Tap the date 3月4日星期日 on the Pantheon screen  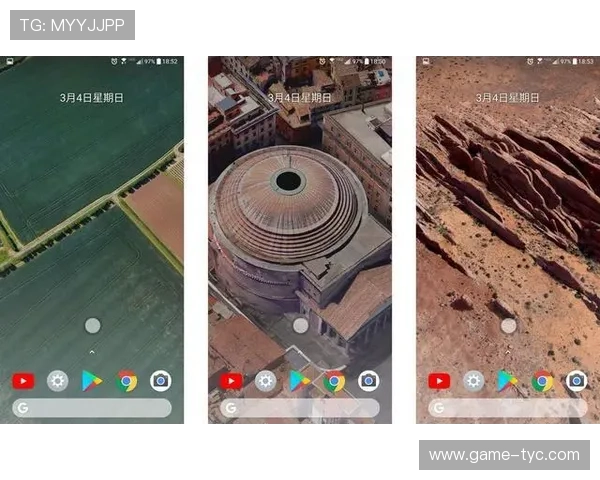(300, 98)
